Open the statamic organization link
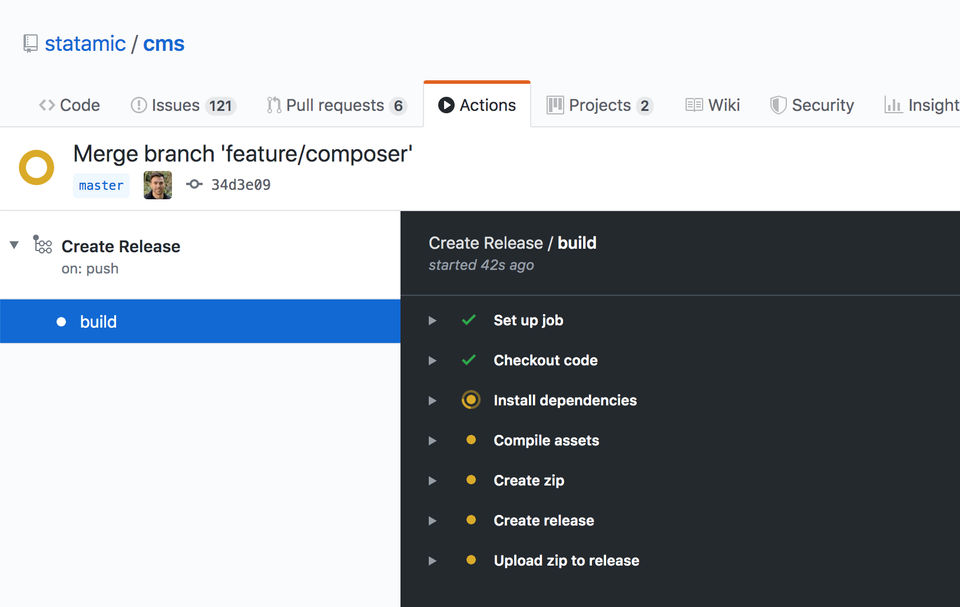 [85, 44]
